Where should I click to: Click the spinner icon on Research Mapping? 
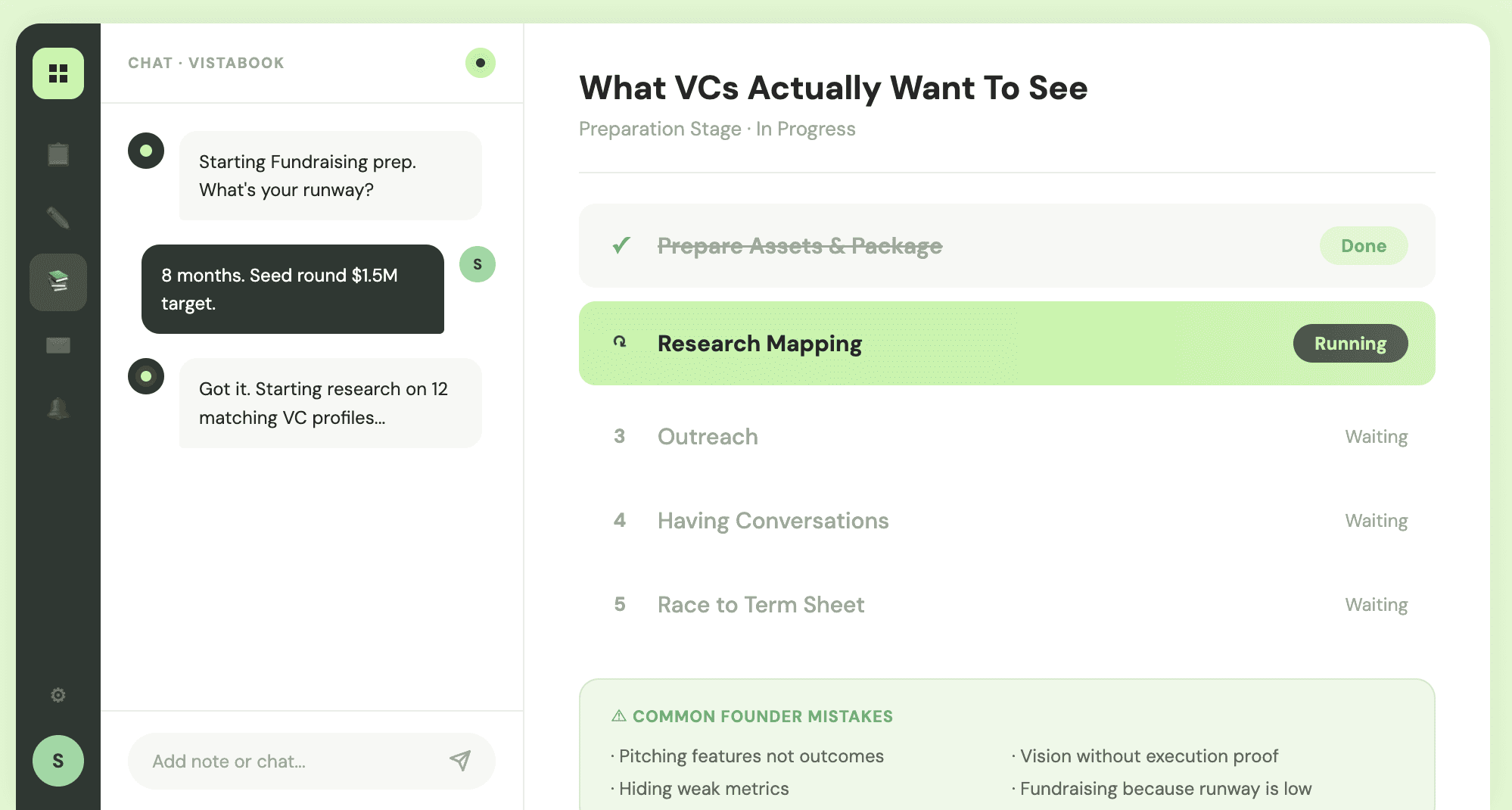620,342
